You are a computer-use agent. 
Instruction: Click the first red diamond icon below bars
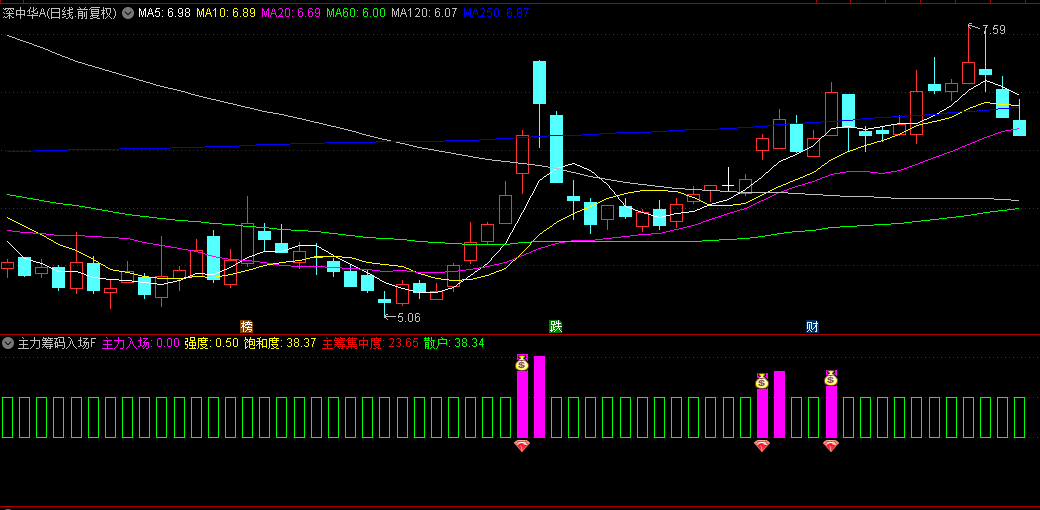[x=522, y=446]
